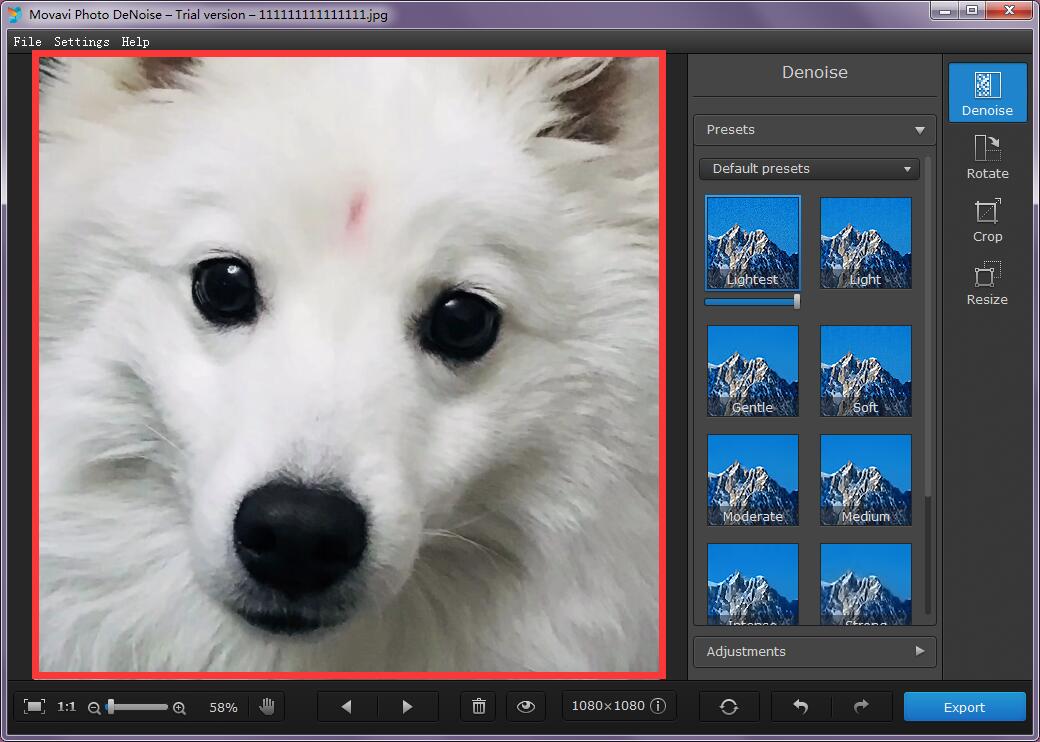Image resolution: width=1040 pixels, height=742 pixels.
Task: Toggle the eye preview original button
Action: tap(526, 707)
